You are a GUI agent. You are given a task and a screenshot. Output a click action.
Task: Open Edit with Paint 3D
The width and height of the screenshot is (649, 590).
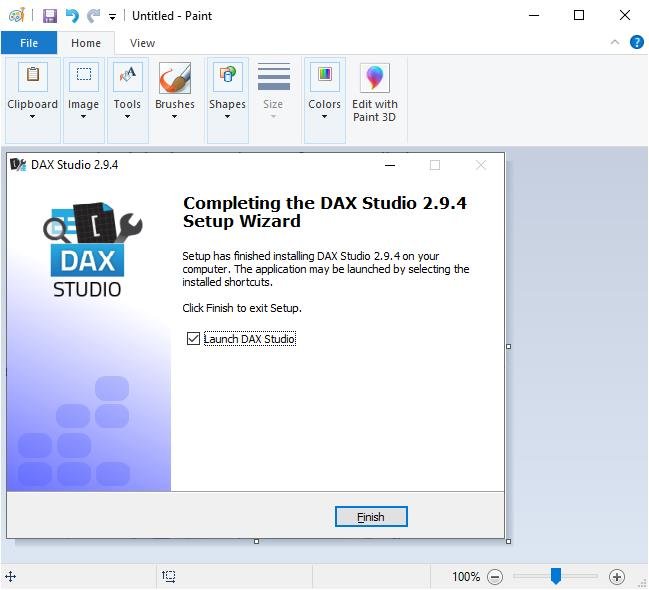click(x=375, y=93)
